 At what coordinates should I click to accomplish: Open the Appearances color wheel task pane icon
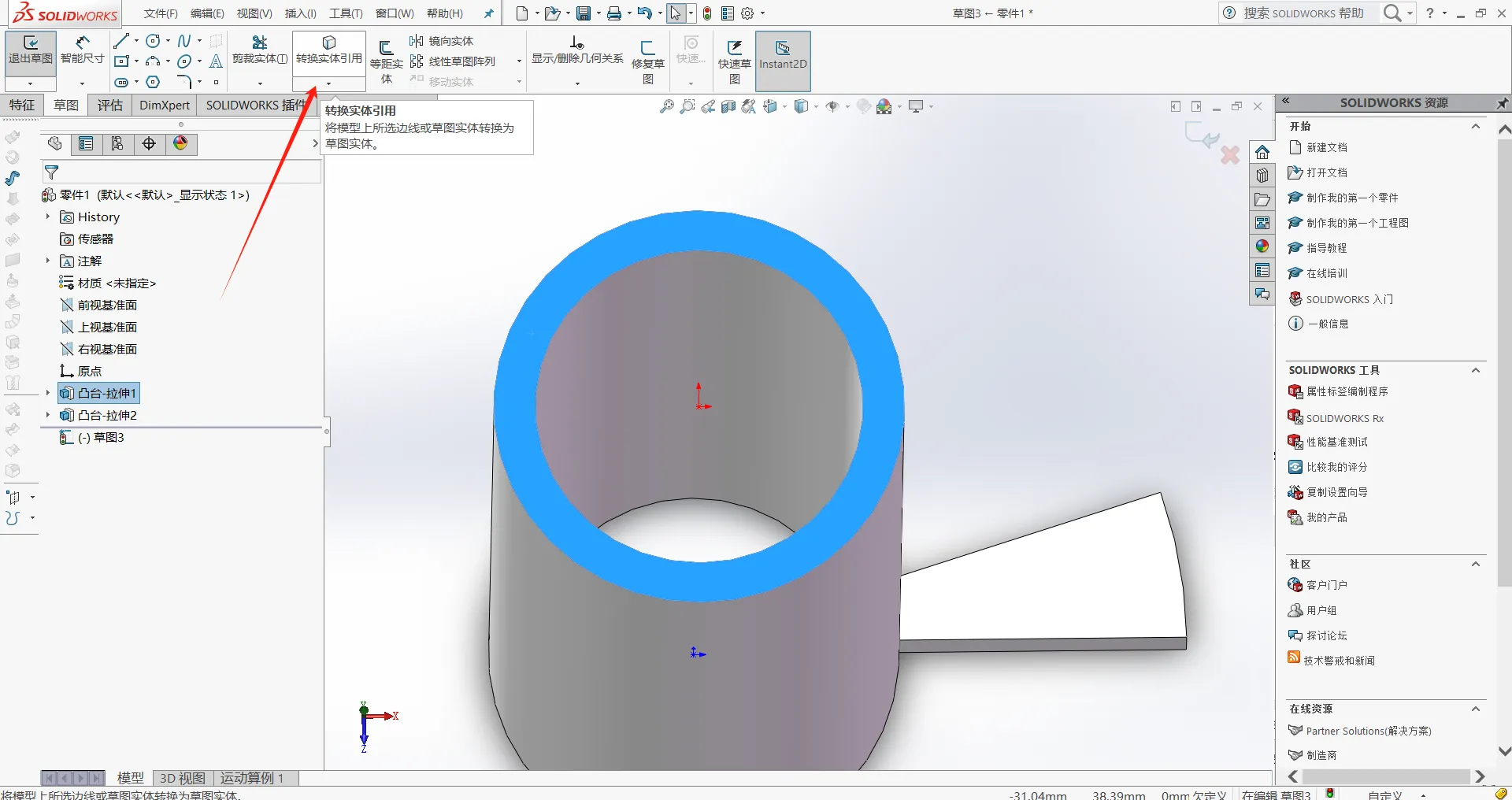click(x=1262, y=246)
